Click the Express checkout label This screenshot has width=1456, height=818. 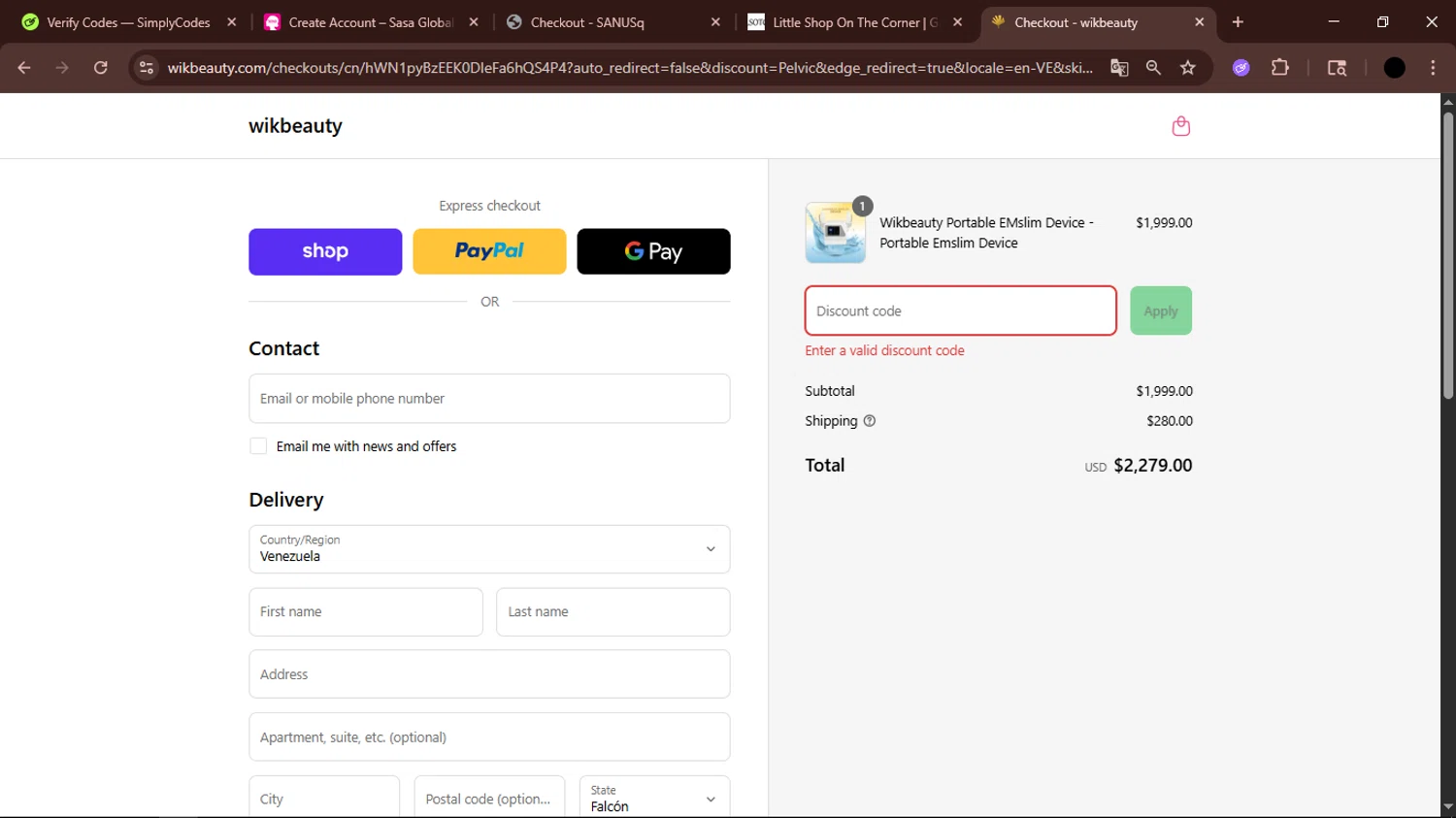coord(489,206)
